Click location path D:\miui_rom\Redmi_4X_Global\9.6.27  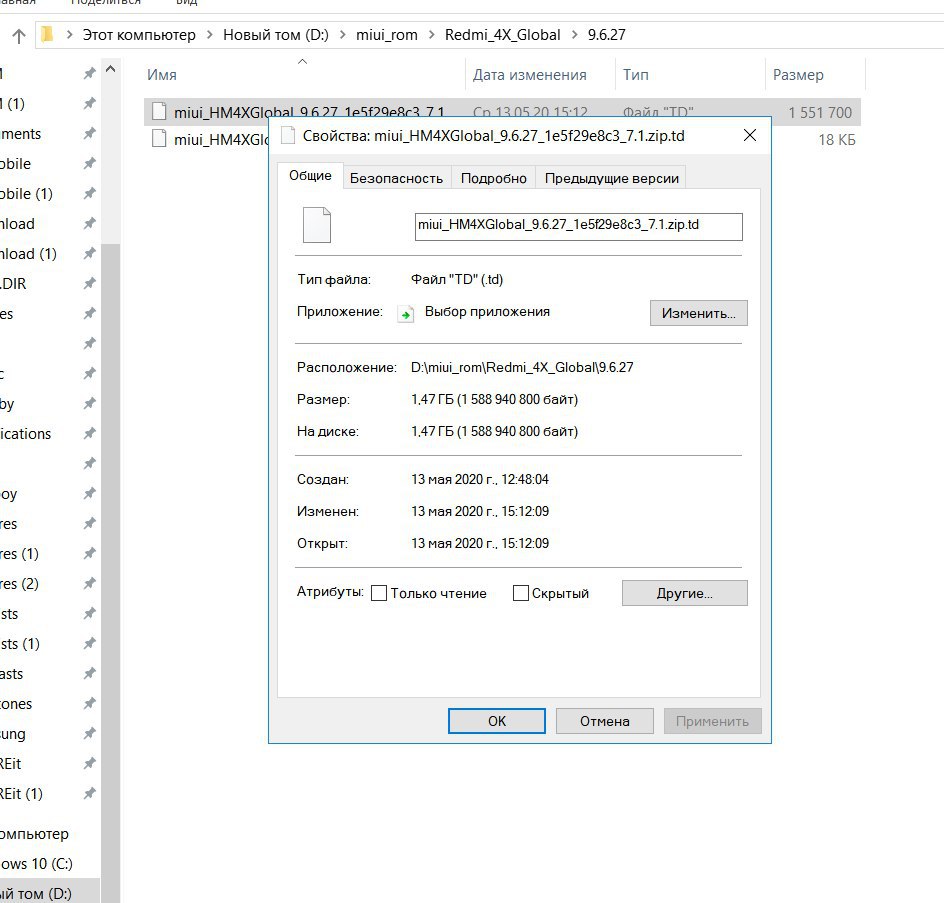pos(522,367)
